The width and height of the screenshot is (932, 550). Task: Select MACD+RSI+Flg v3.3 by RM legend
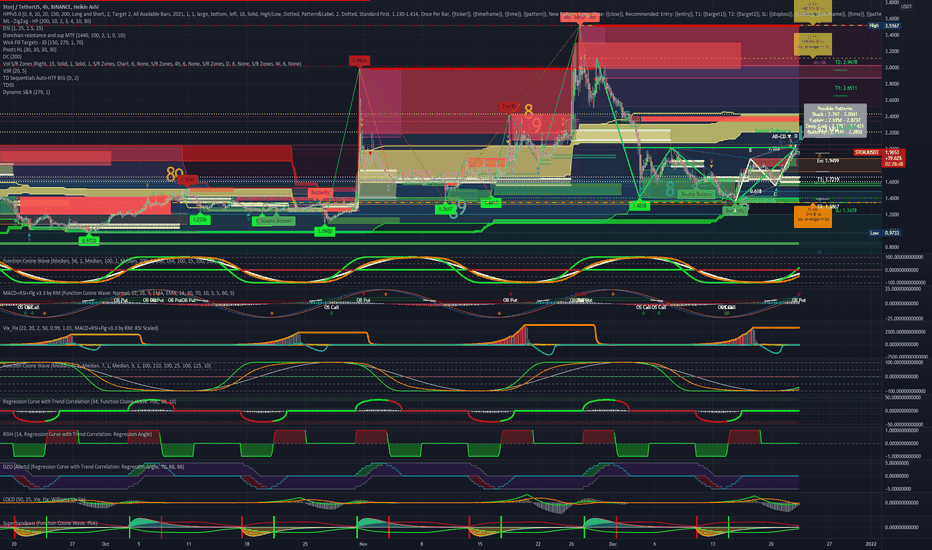(118, 293)
